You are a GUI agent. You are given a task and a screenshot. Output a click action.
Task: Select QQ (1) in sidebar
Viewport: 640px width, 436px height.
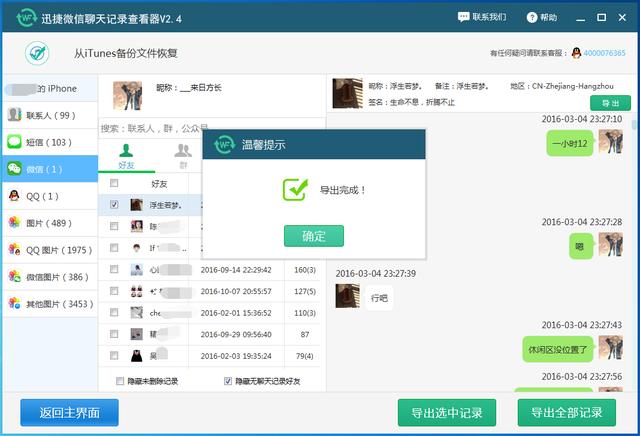[x=50, y=196]
